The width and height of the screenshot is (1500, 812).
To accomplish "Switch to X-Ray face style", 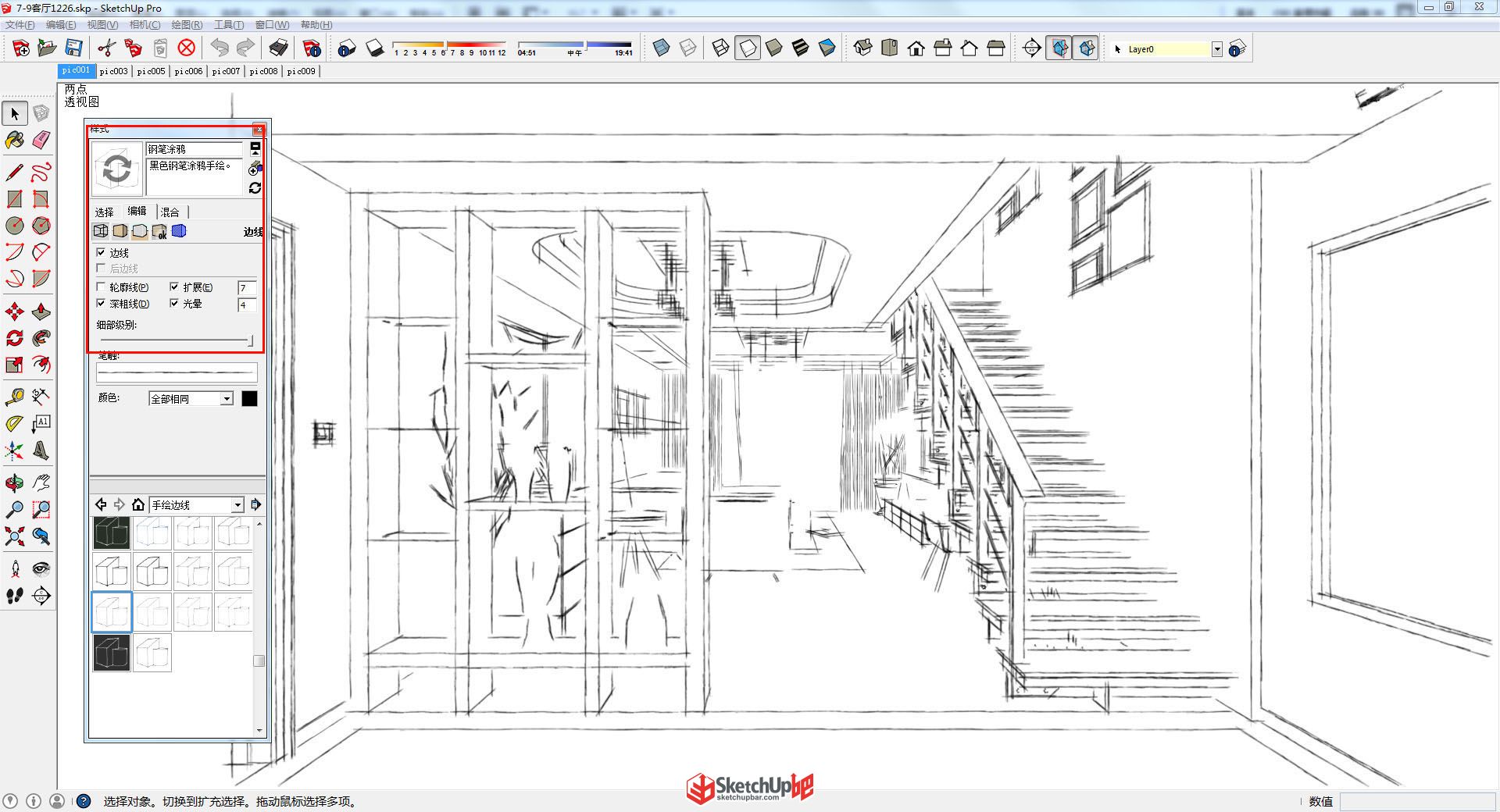I will pyautogui.click(x=661, y=48).
